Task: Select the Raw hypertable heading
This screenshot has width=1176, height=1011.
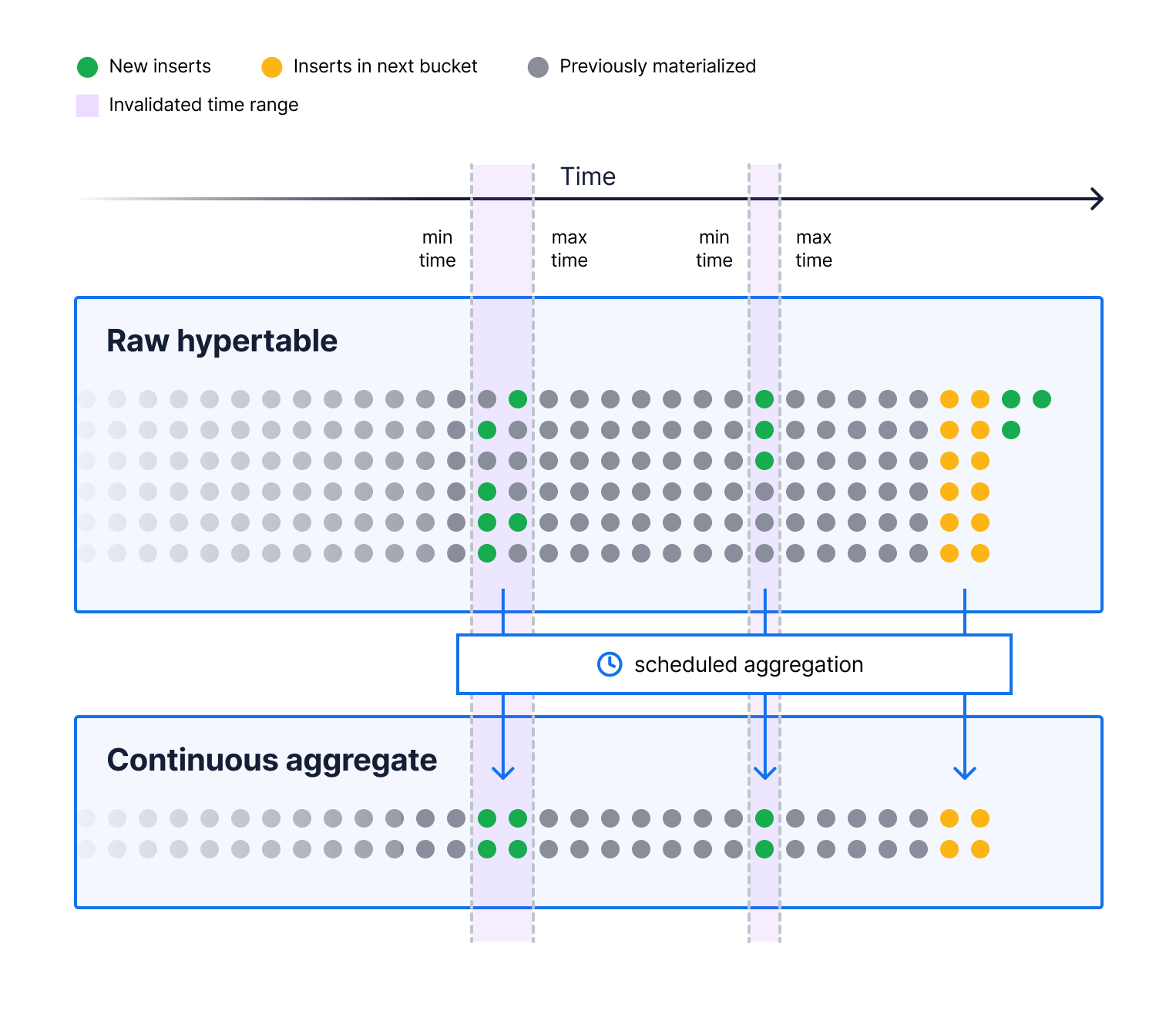Action: (x=222, y=341)
